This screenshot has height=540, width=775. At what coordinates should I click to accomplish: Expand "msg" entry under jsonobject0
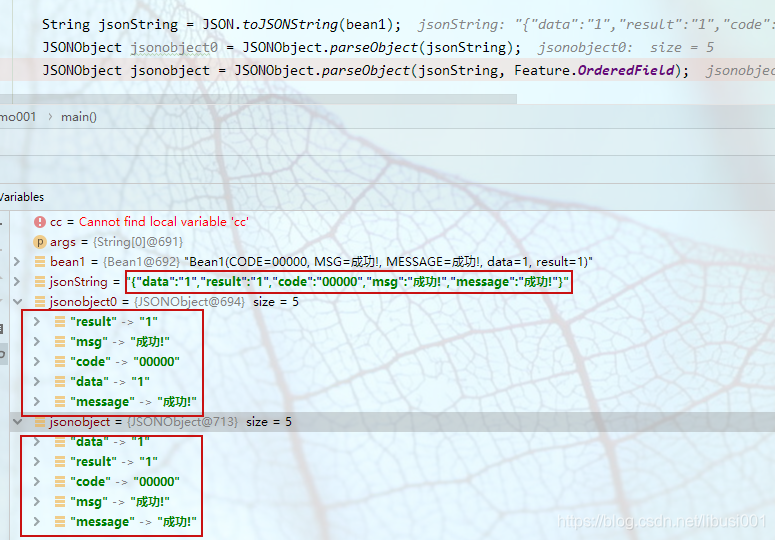click(37, 341)
